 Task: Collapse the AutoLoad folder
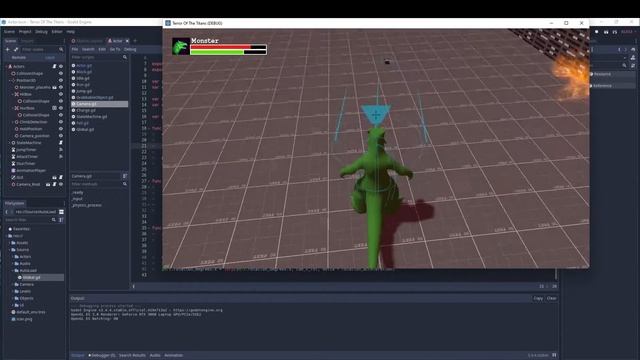coord(13,271)
